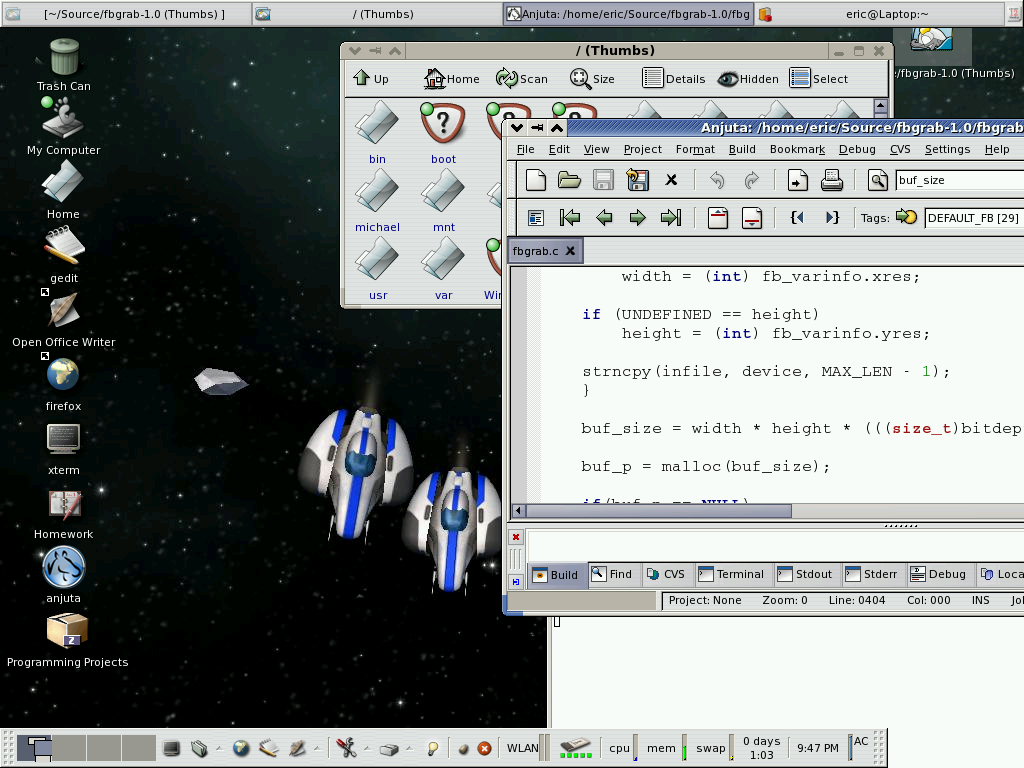Click the buf_size search input field
Screen dimensions: 1024x768
960,180
